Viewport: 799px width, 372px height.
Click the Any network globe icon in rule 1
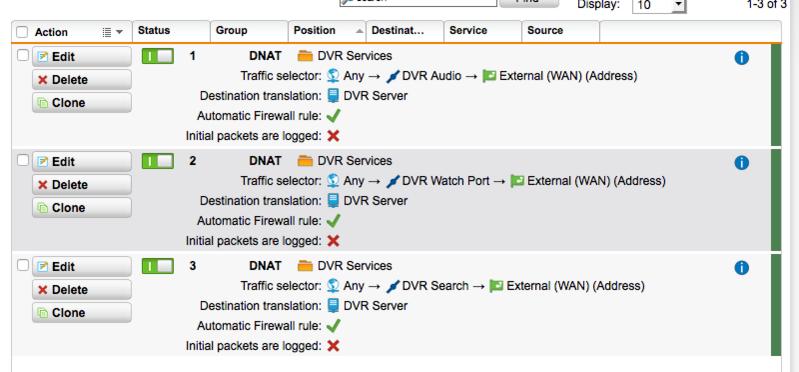pyautogui.click(x=333, y=76)
